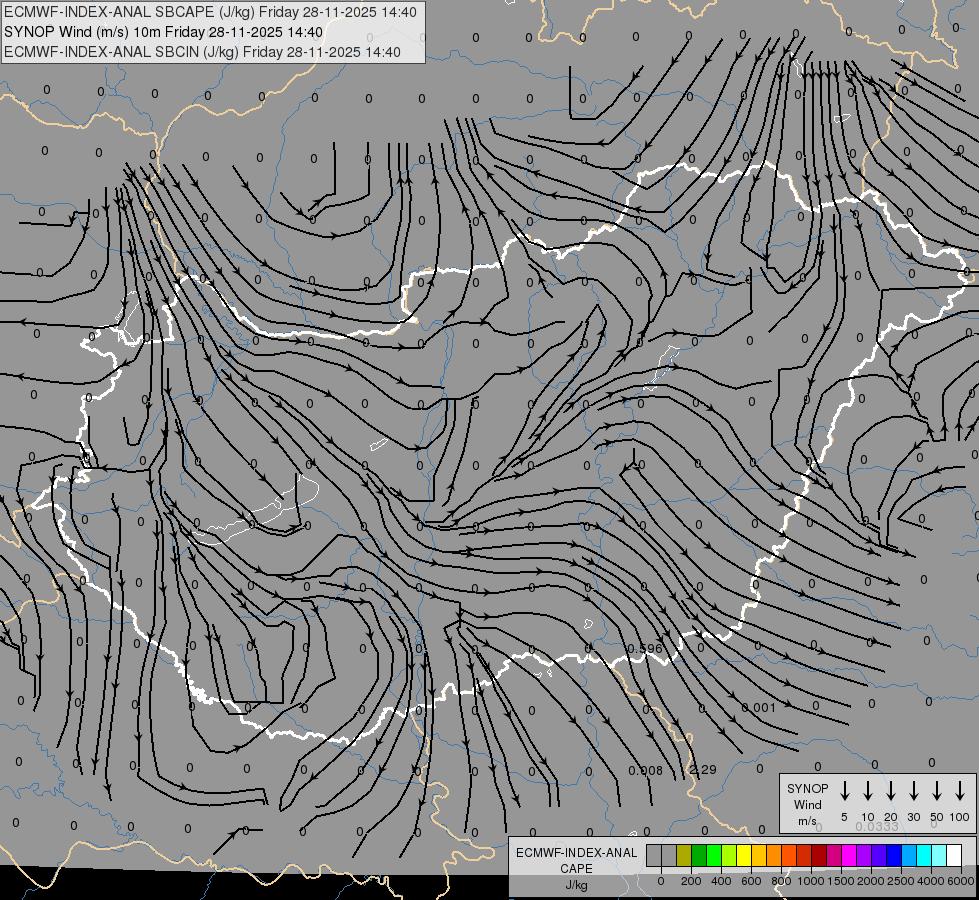Click the '600' tick on the CAPE scale
979x900 pixels.
(x=751, y=881)
